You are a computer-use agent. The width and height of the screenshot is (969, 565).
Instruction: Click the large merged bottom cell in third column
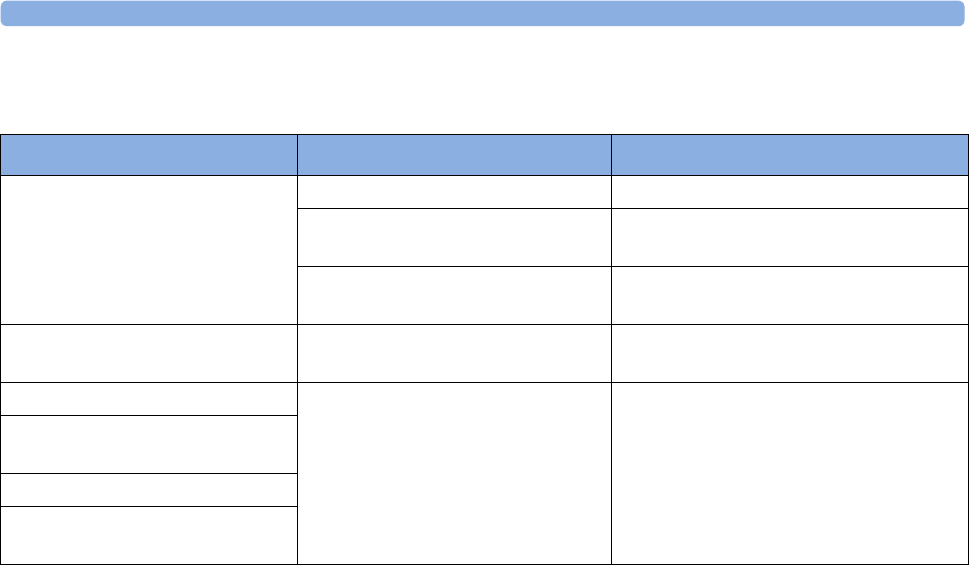(x=790, y=473)
